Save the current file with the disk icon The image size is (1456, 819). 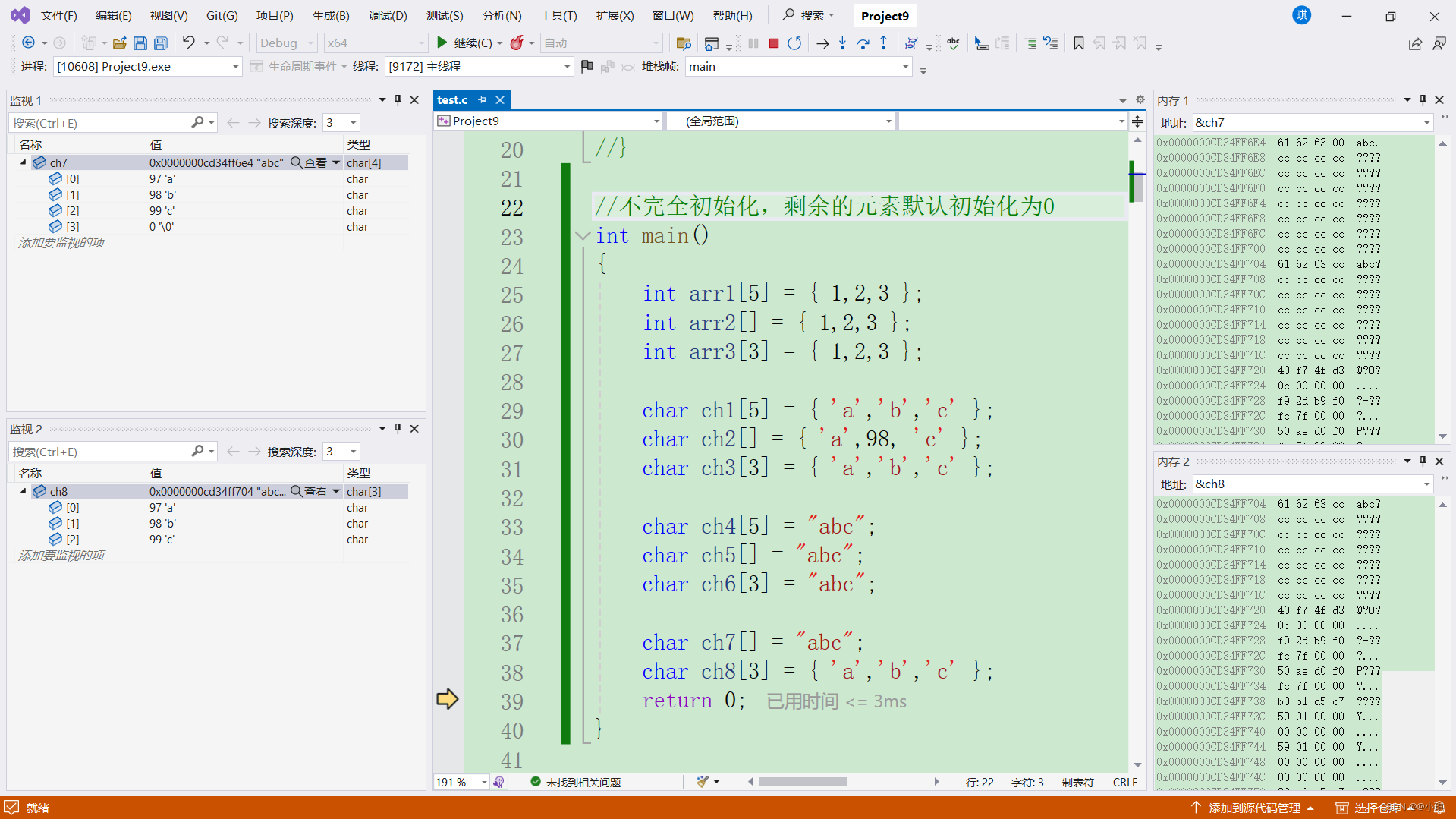pos(140,43)
